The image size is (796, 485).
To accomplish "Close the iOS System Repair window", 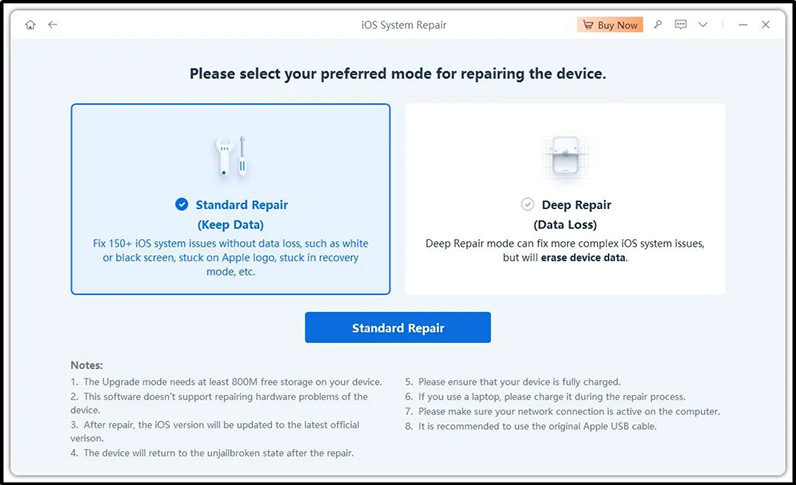I will point(766,24).
